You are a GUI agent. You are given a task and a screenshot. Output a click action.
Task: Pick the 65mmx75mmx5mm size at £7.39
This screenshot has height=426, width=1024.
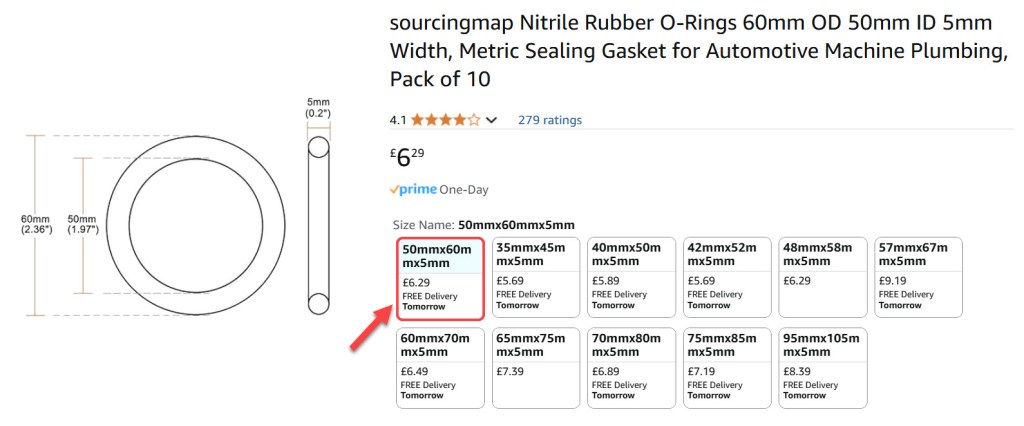tap(537, 367)
